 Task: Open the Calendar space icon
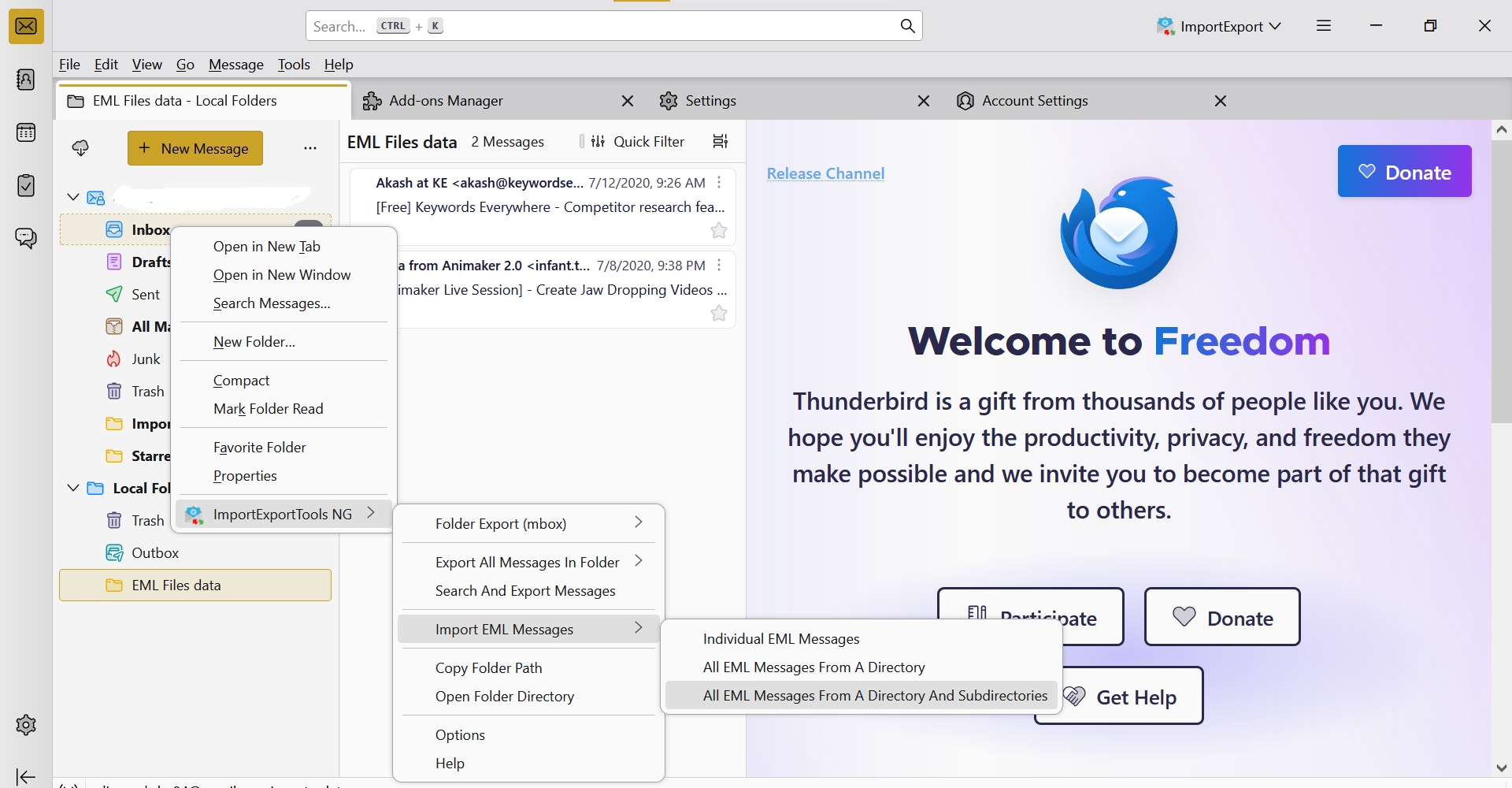(26, 132)
